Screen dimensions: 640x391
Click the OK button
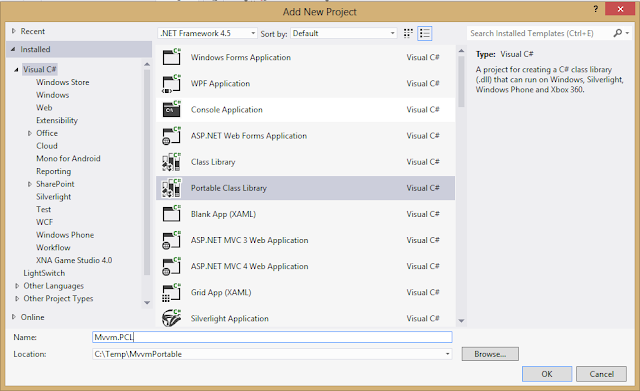[x=547, y=374]
